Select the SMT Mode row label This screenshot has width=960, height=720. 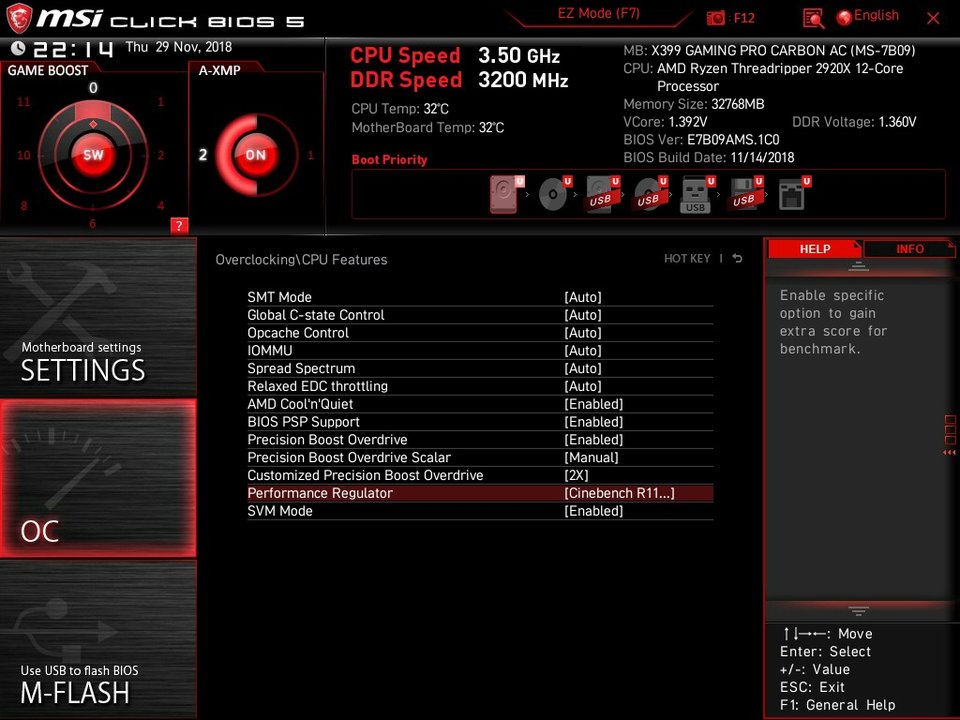[279, 297]
